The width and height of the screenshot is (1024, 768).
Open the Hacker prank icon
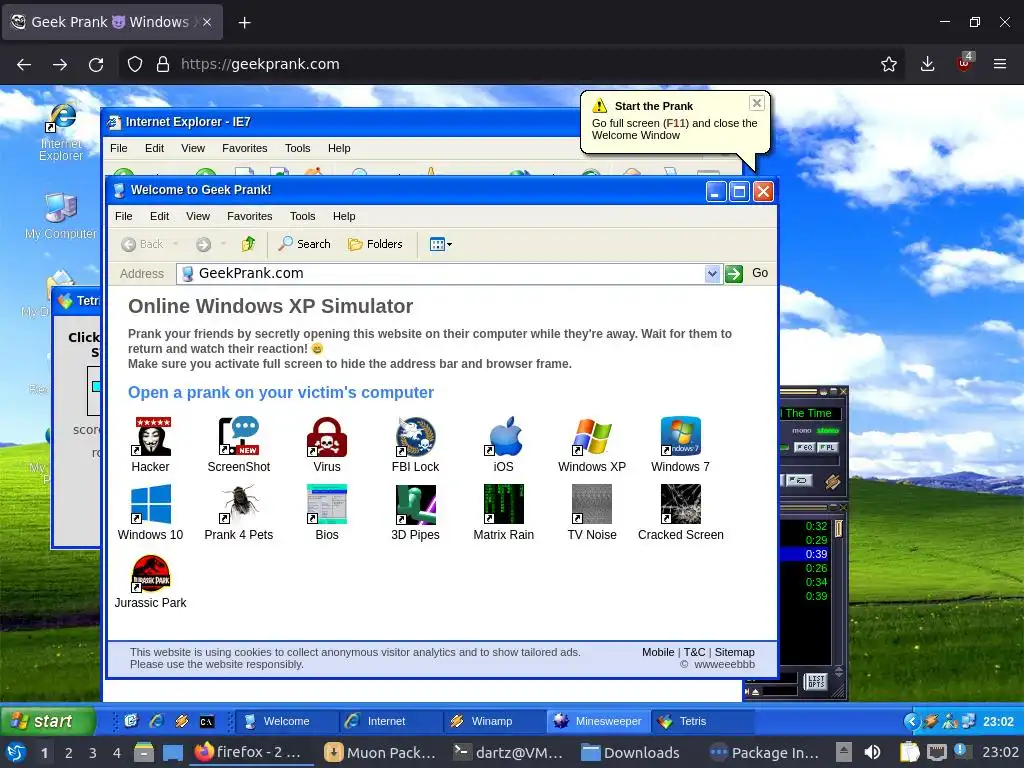(150, 444)
